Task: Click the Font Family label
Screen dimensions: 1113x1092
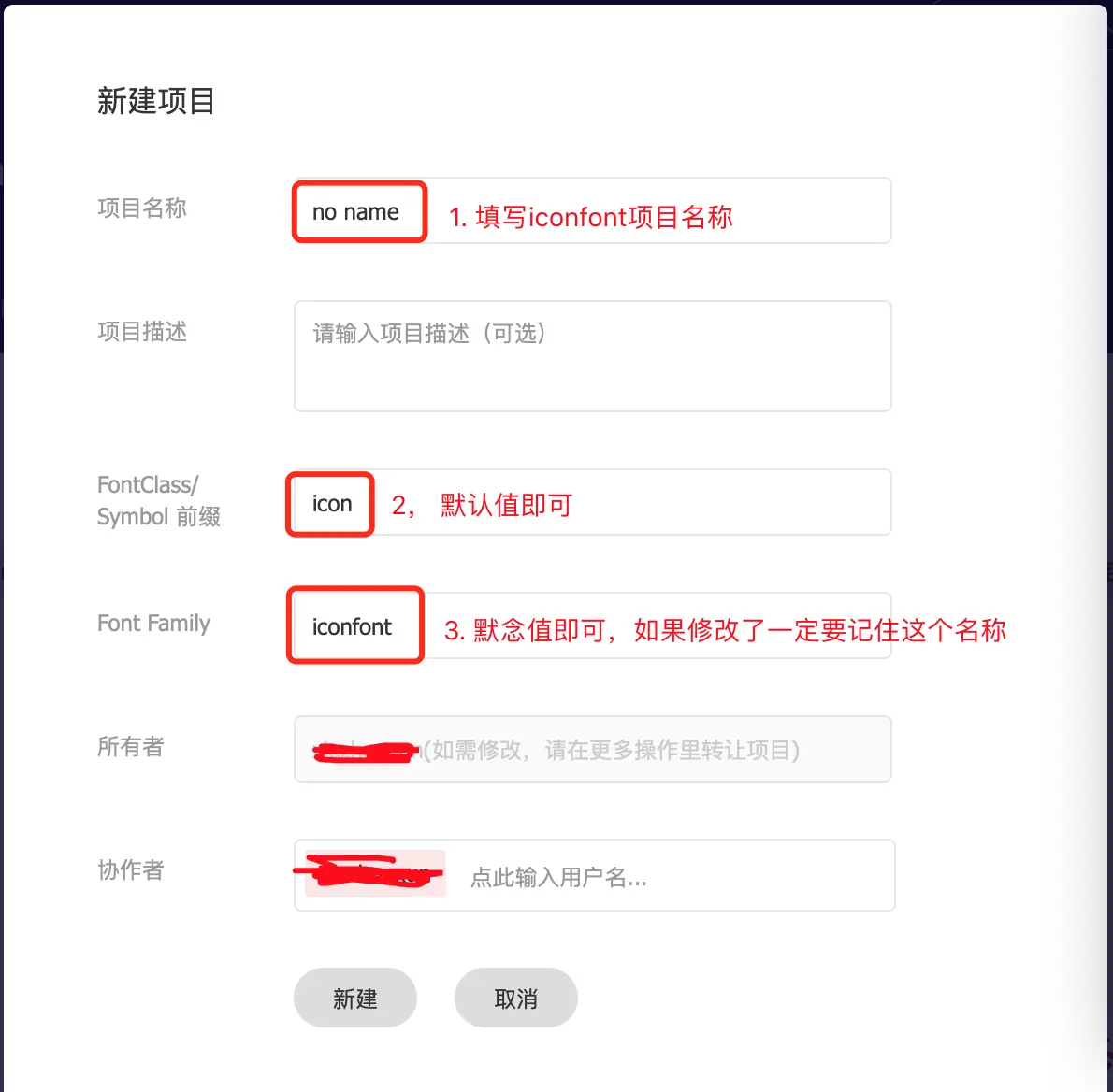Action: 153,624
